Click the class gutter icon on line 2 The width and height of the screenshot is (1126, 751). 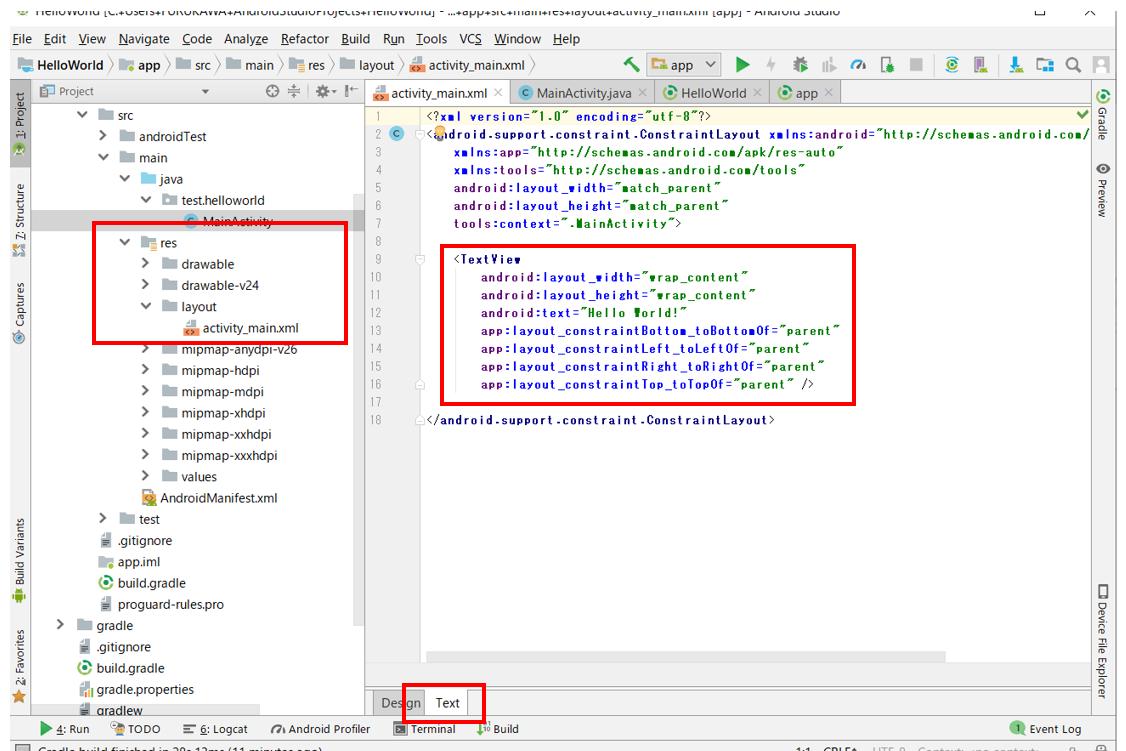pos(396,134)
